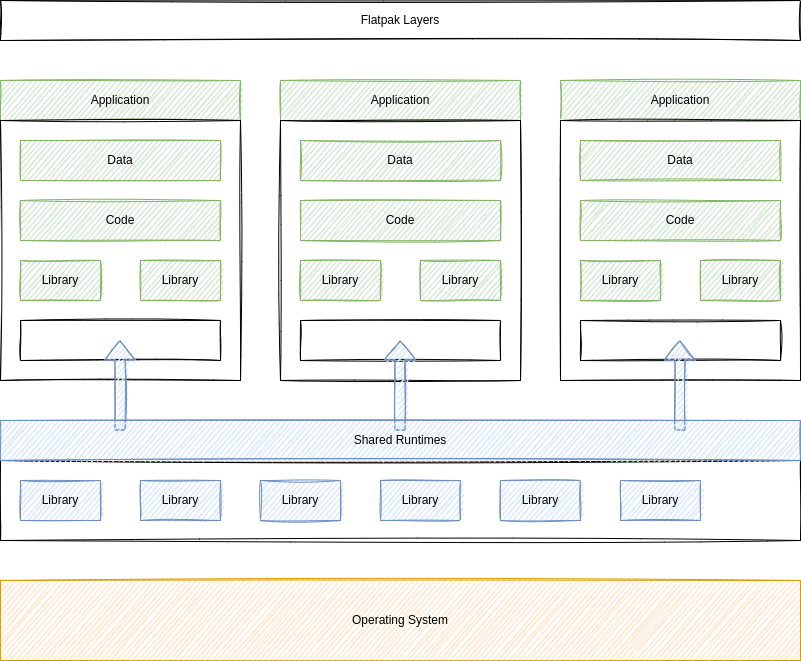The image size is (801, 661).
Task: Click first green Library in middle application
Action: pos(340,280)
